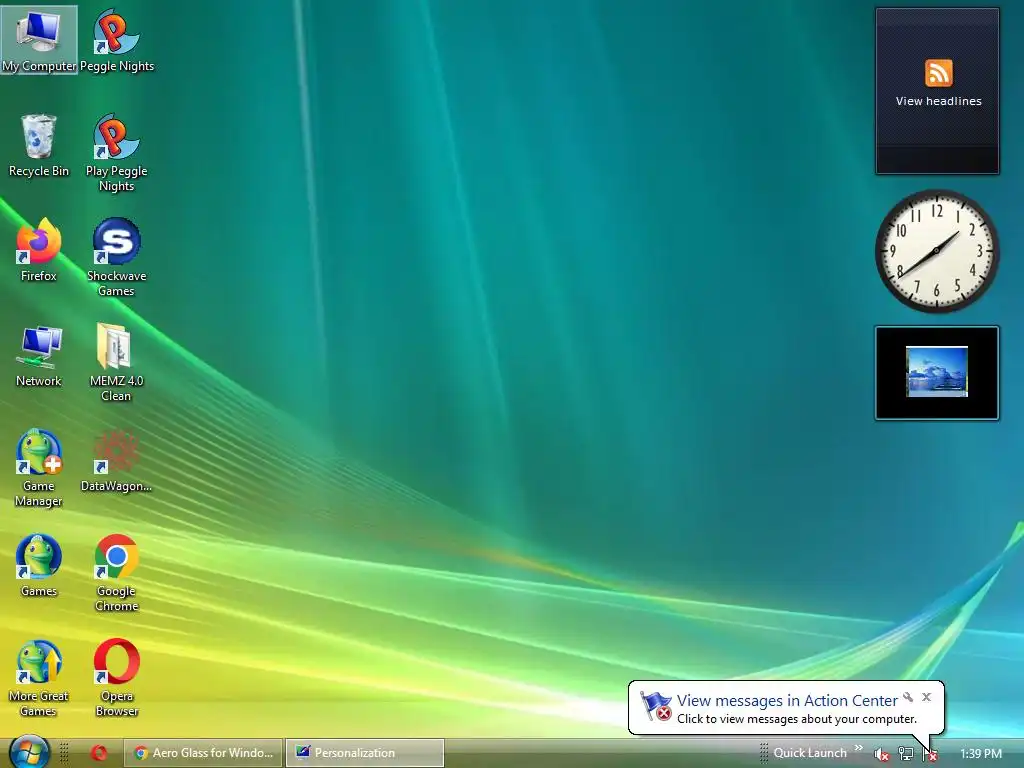Open the Network desktop icon
This screenshot has height=768, width=1024.
click(39, 355)
